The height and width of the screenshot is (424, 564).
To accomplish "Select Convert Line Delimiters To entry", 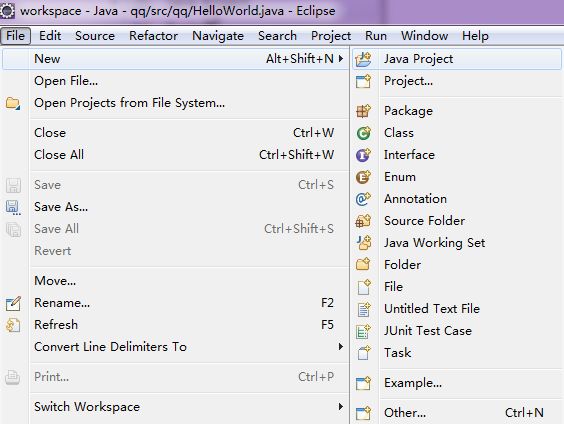I will point(176,347).
